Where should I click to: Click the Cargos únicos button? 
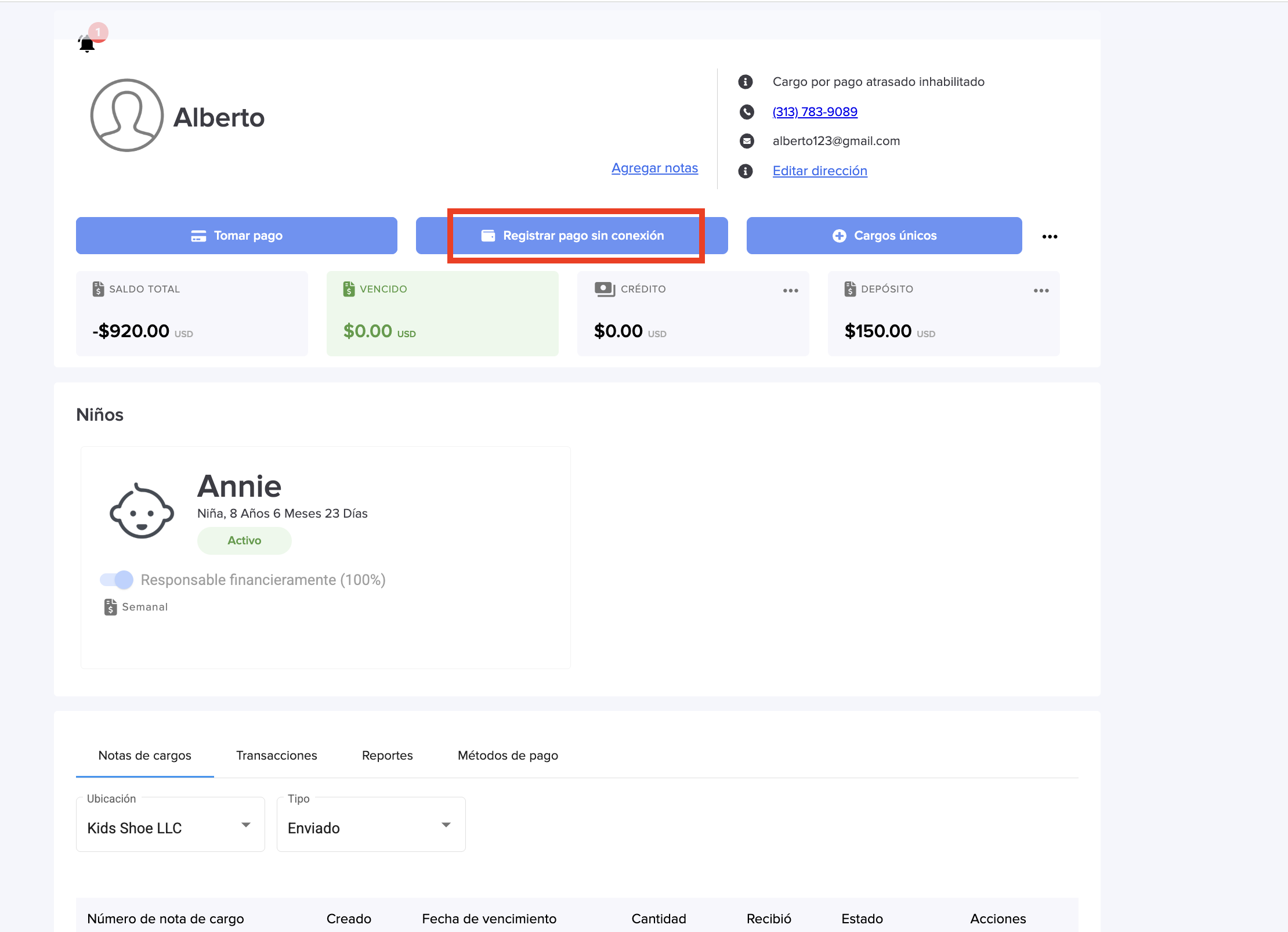pyautogui.click(x=884, y=236)
